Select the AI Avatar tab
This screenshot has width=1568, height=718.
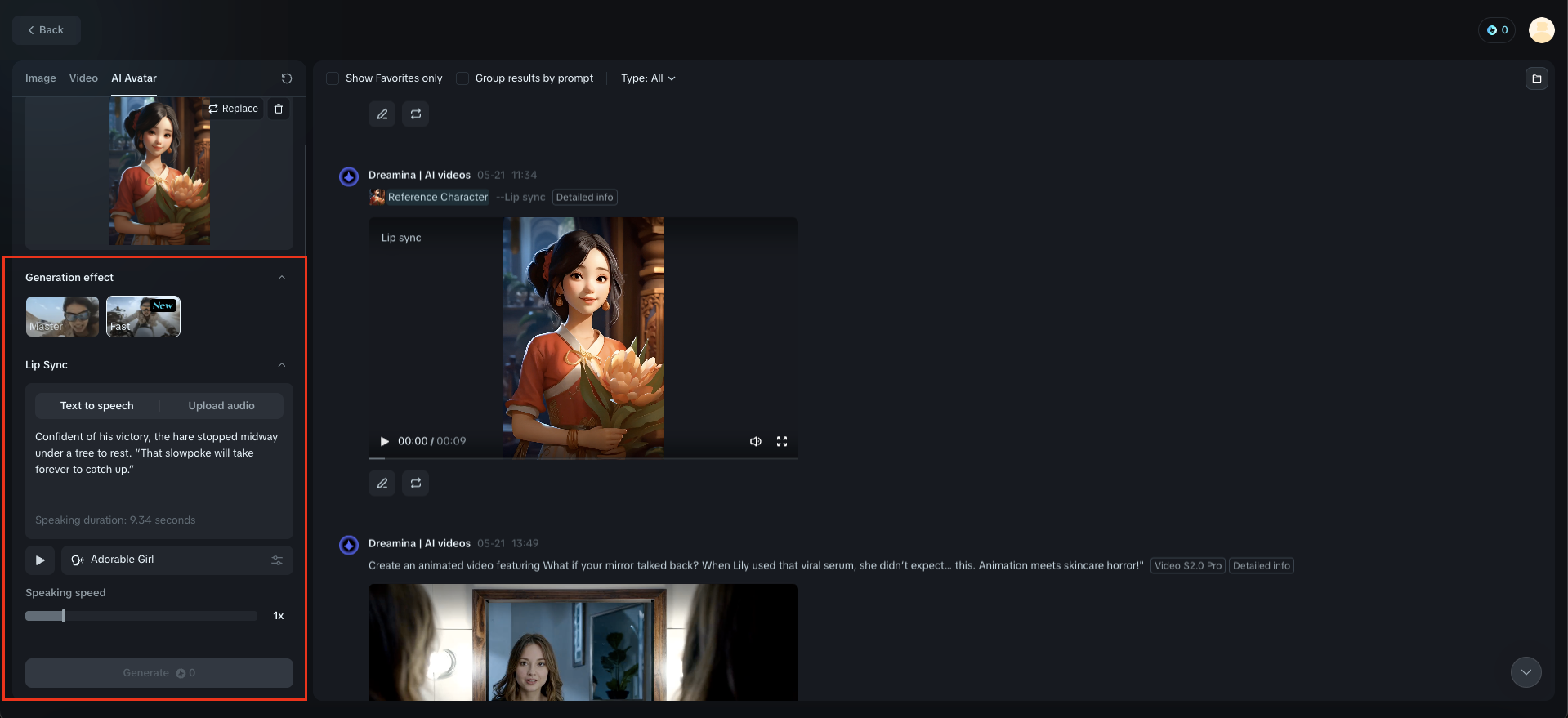point(134,78)
